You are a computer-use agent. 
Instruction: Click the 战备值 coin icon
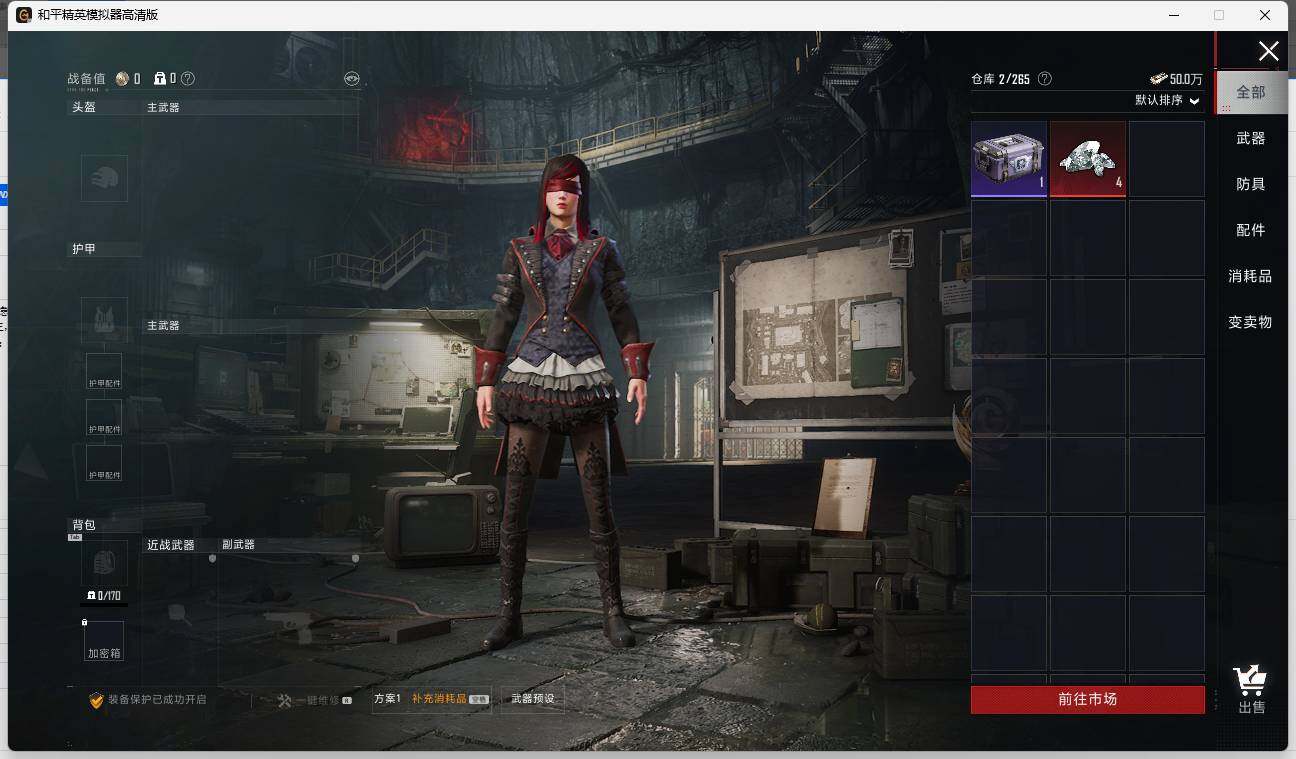[x=122, y=78]
